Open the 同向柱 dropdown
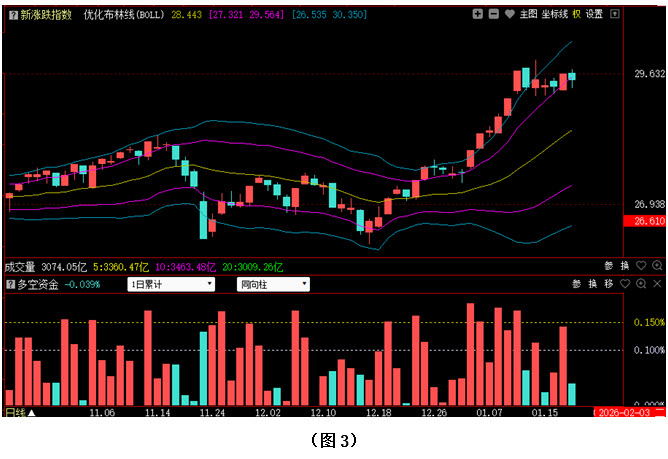Viewport: 668px width, 459px height. tap(272, 284)
